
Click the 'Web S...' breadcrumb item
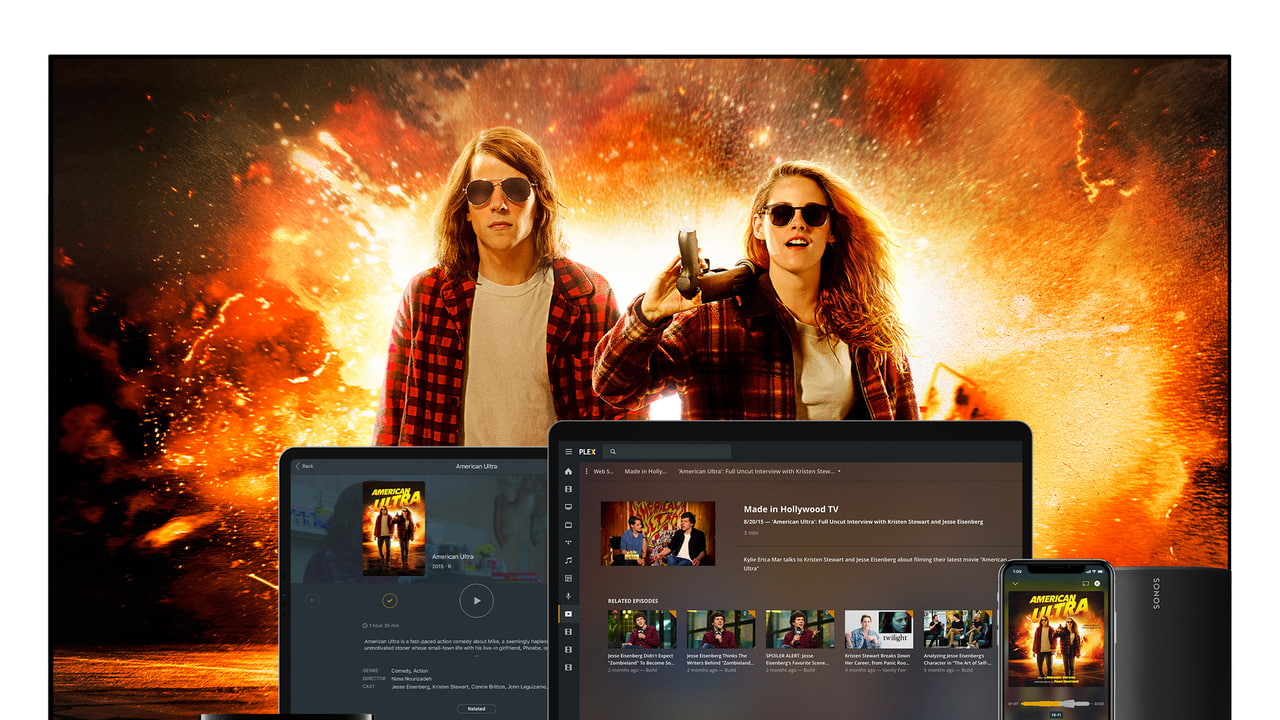(x=603, y=471)
